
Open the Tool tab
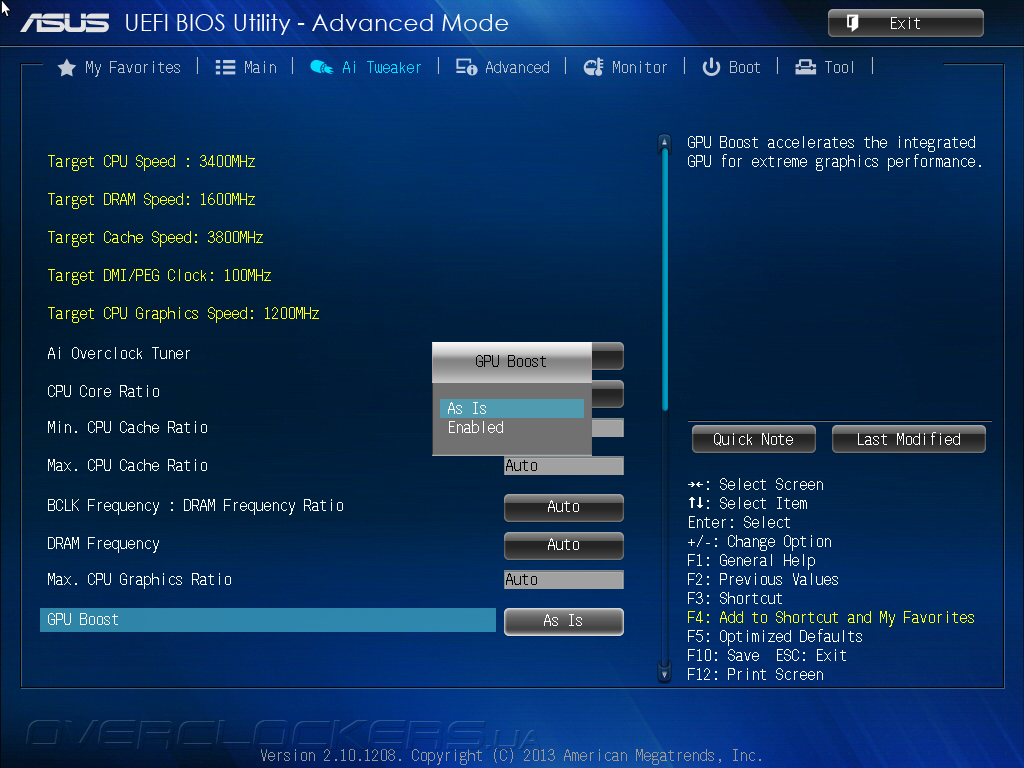pyautogui.click(x=825, y=67)
